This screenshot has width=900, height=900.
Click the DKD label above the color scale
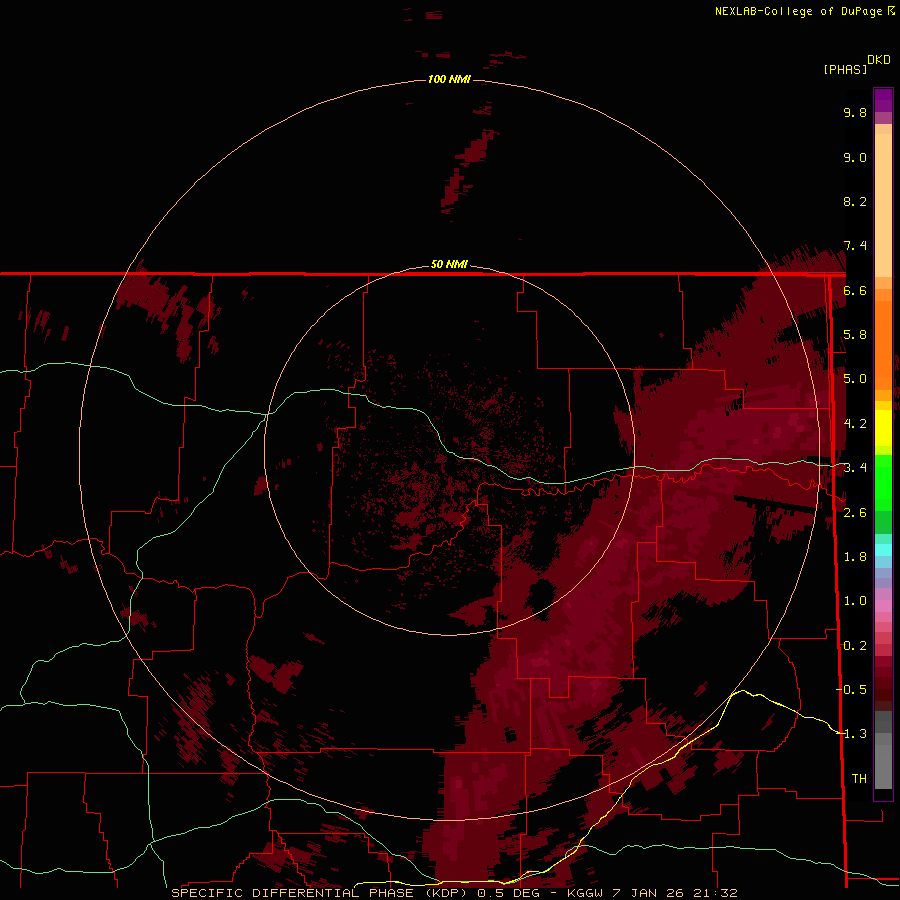(x=879, y=60)
